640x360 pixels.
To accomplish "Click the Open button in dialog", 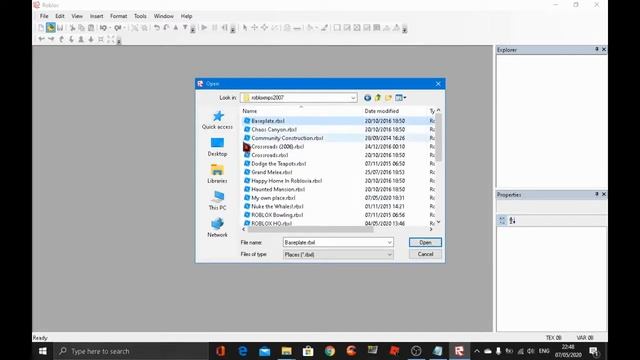I will [425, 242].
